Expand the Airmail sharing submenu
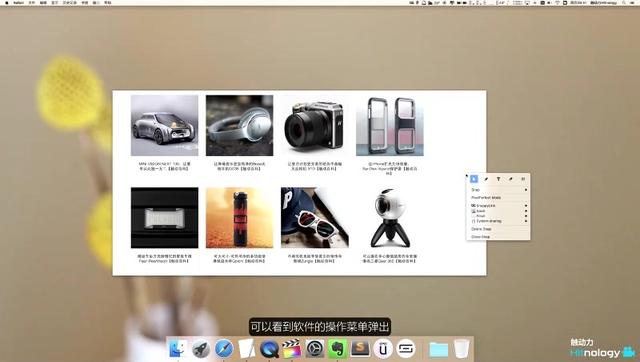 coord(498,216)
